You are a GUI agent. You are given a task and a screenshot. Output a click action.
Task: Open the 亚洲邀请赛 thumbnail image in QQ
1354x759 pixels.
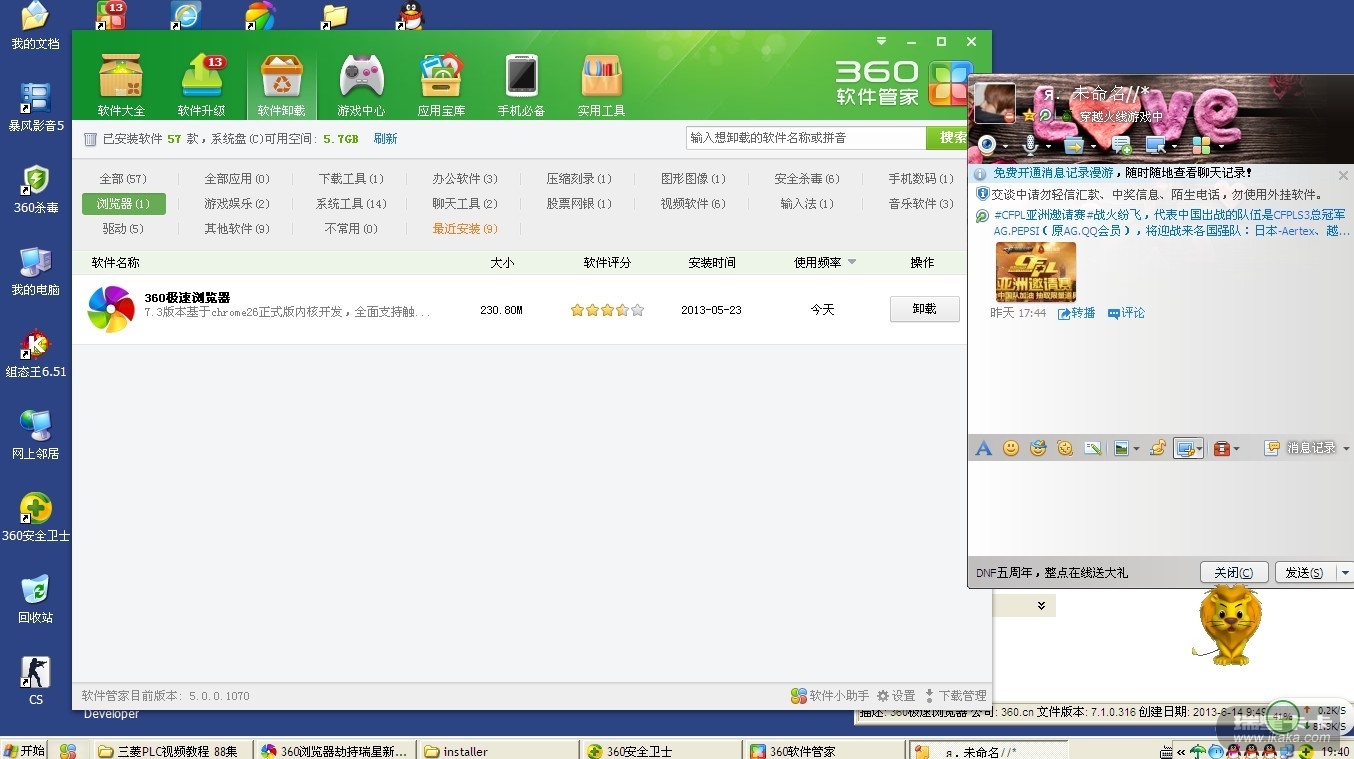(1035, 272)
